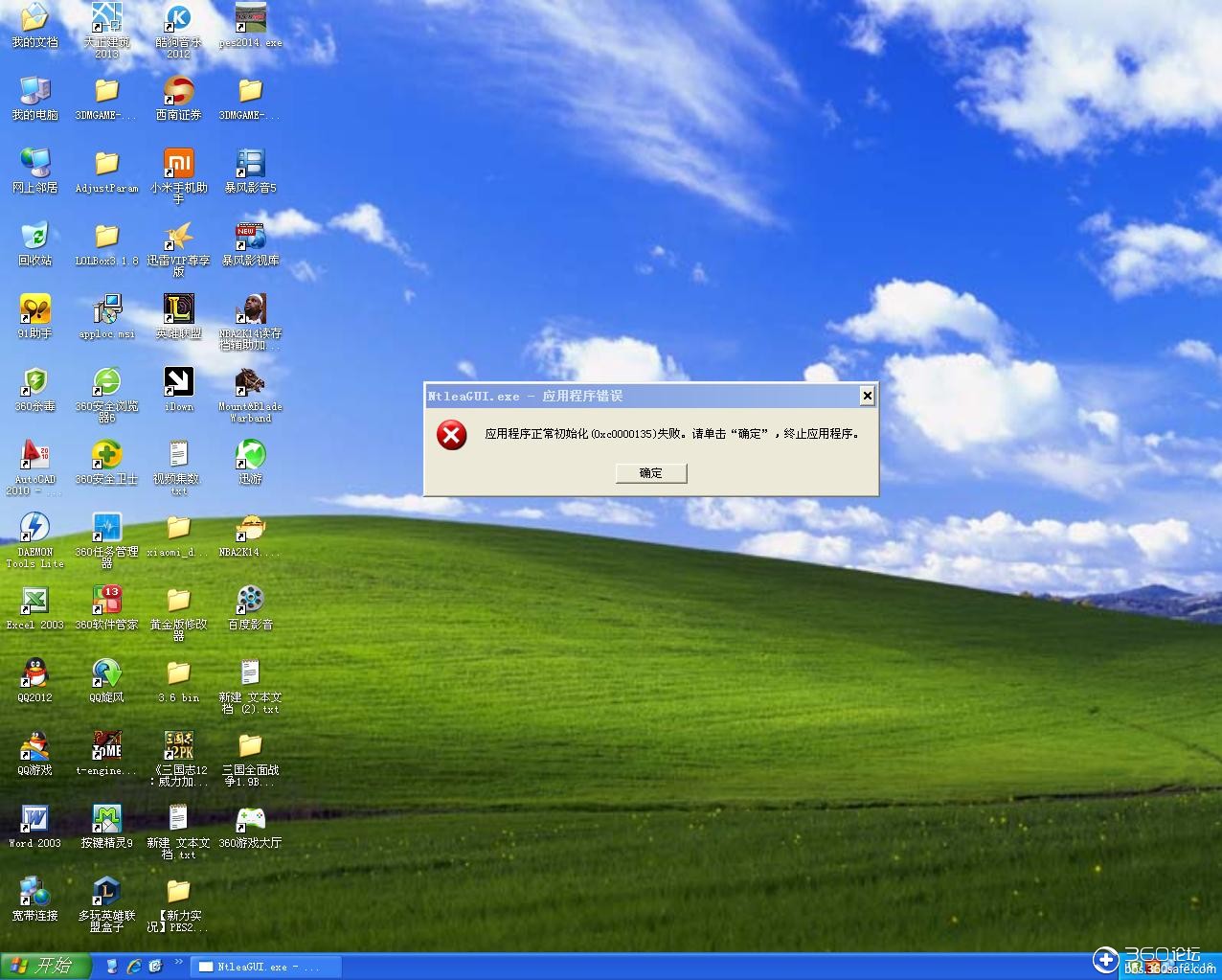The image size is (1222, 980).
Task: Open the 开始 Start menu
Action: [x=45, y=966]
